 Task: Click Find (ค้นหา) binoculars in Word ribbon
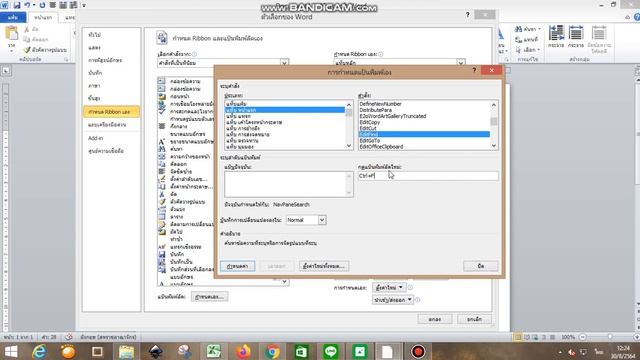click(x=528, y=29)
